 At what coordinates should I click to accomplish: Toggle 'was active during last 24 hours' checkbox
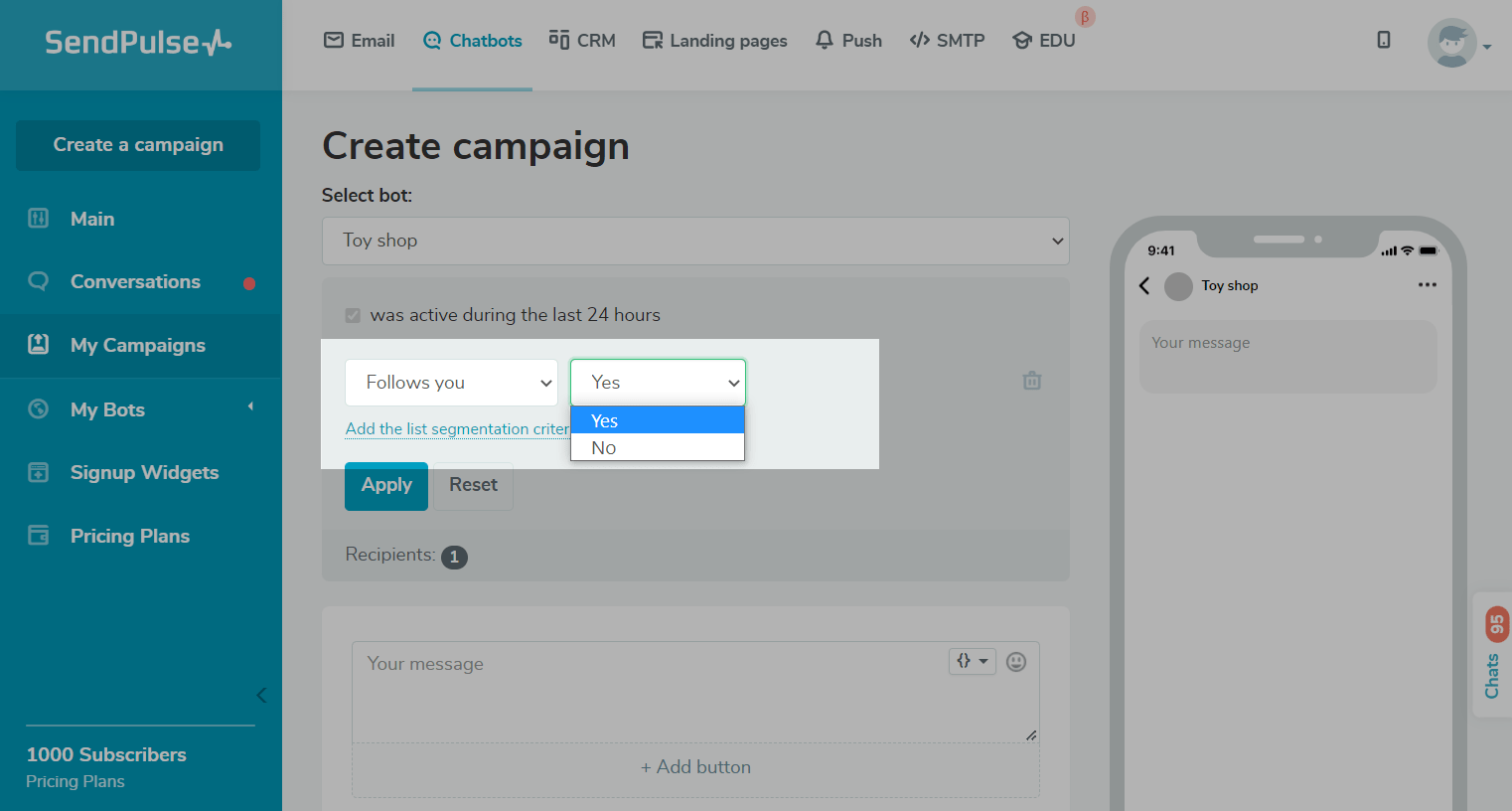(353, 315)
